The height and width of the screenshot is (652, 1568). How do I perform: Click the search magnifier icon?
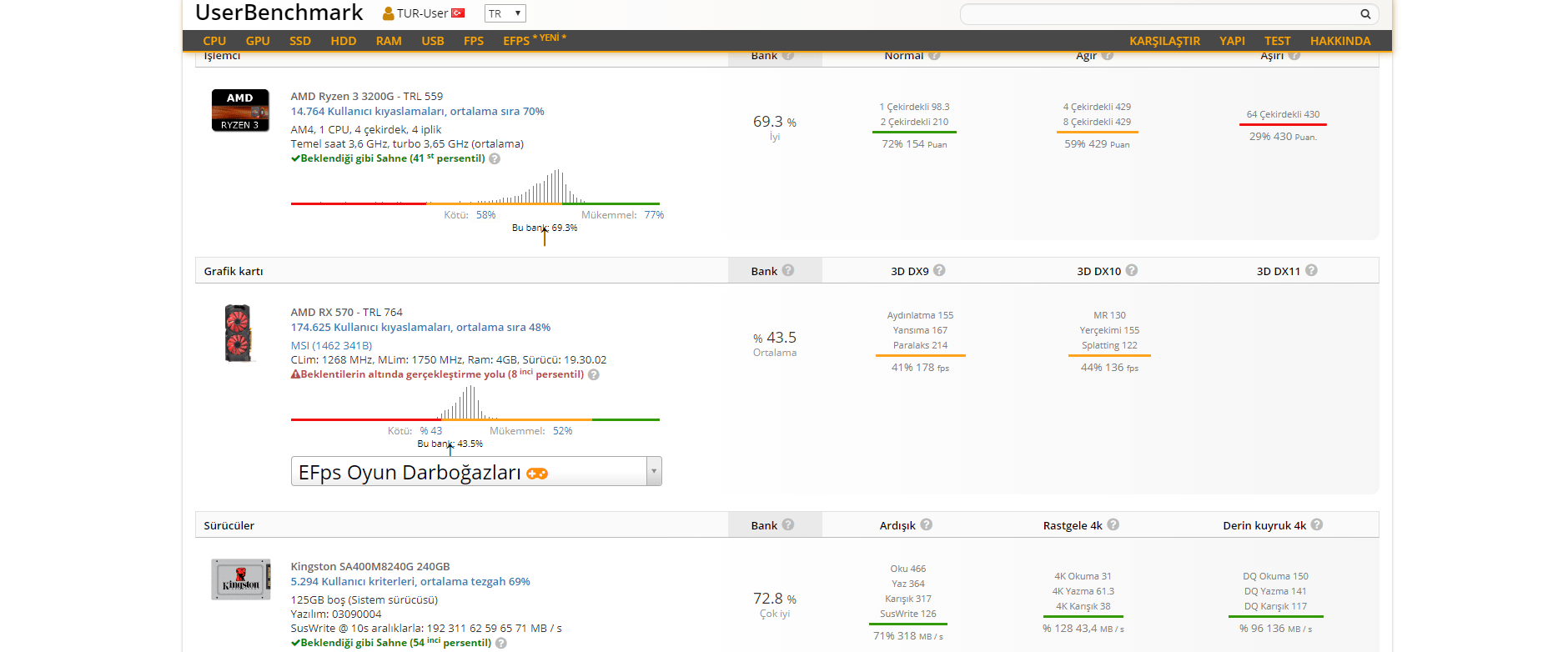(x=1365, y=13)
